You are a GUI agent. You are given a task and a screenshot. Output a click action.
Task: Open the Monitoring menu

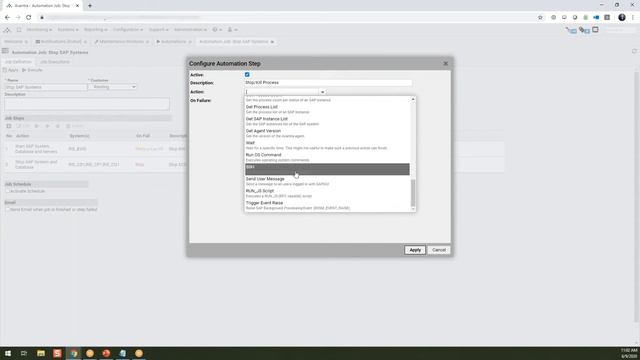coord(39,30)
